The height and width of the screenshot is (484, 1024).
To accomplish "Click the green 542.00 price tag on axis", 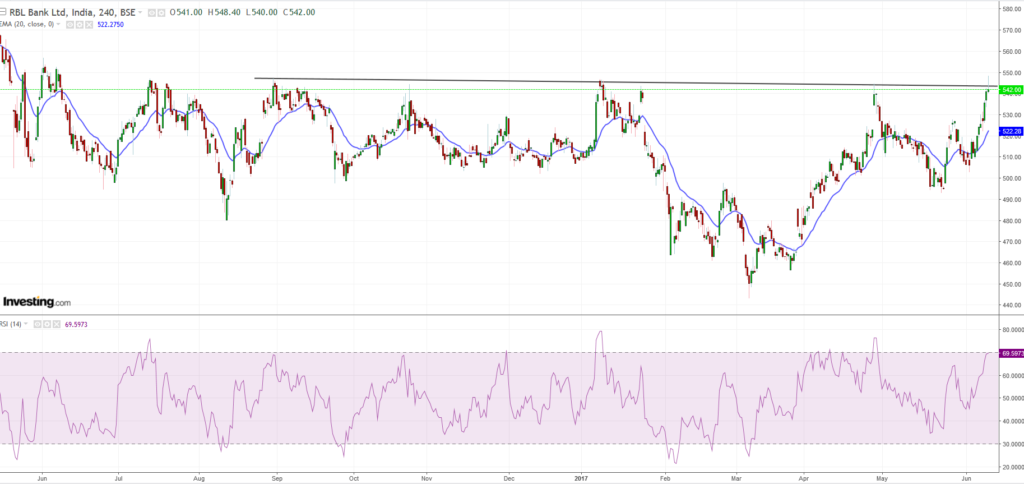I will coord(1011,89).
